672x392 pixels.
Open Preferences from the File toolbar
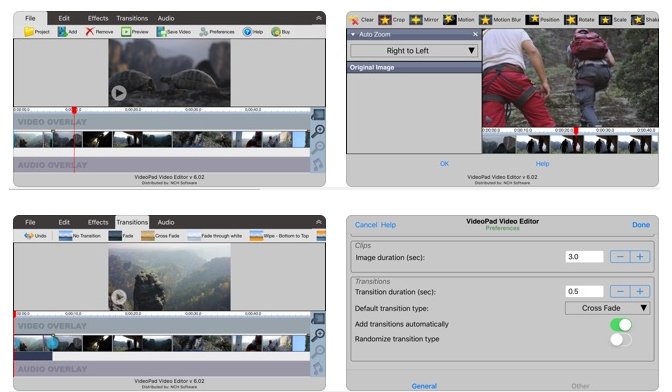tap(217, 32)
